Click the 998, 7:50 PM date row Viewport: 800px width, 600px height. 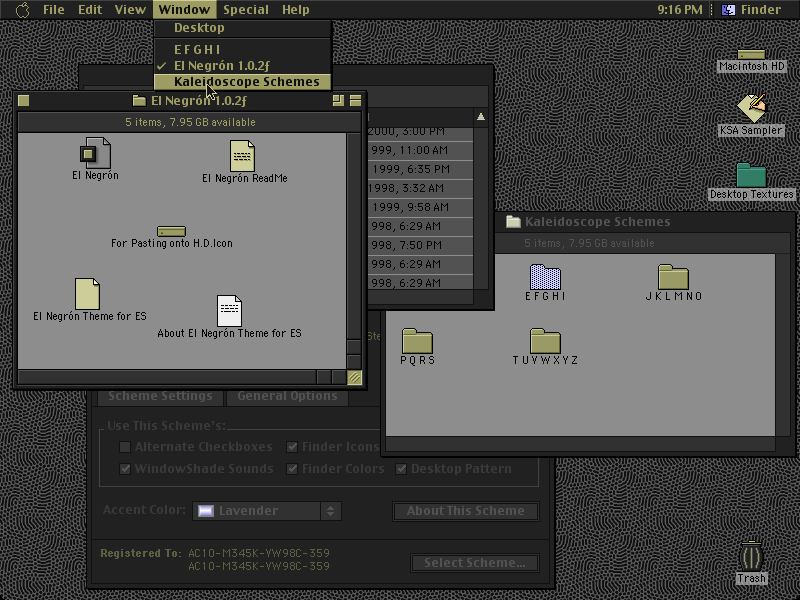(420, 245)
